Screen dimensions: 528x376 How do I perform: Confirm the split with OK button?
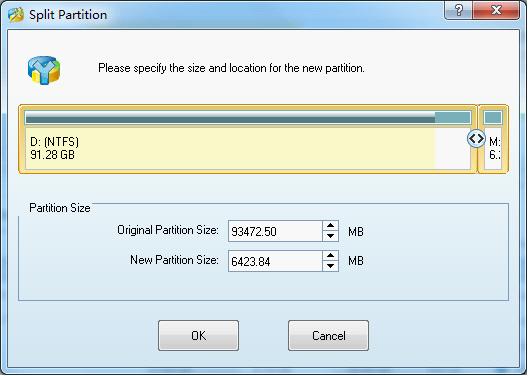[x=198, y=336]
